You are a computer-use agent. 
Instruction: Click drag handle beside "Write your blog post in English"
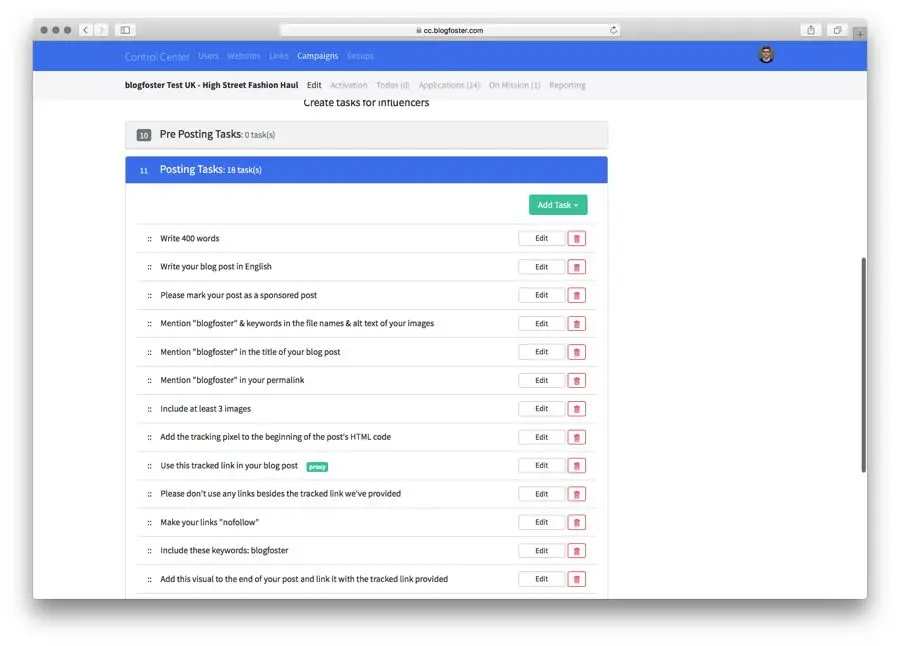click(150, 267)
